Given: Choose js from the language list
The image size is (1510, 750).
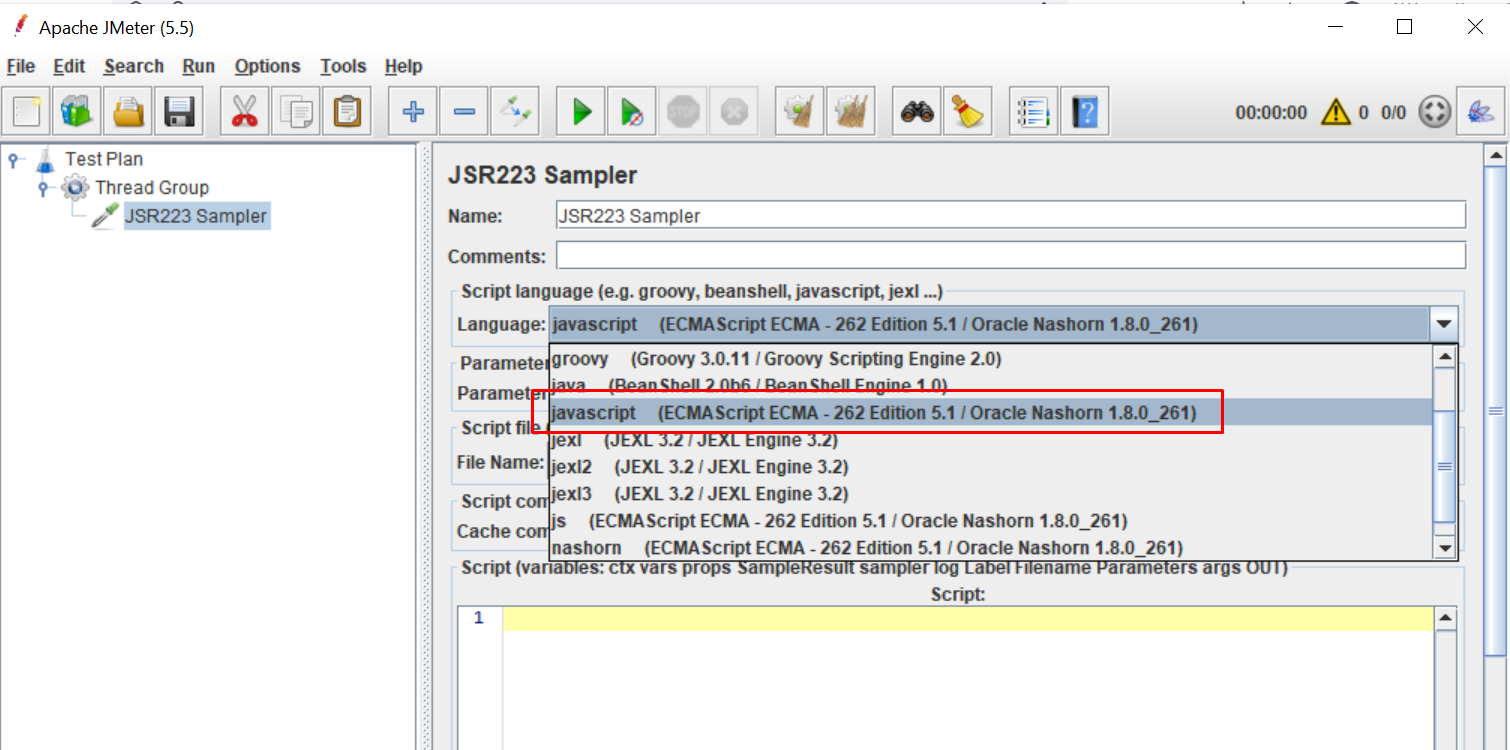Looking at the screenshot, I should [991, 520].
